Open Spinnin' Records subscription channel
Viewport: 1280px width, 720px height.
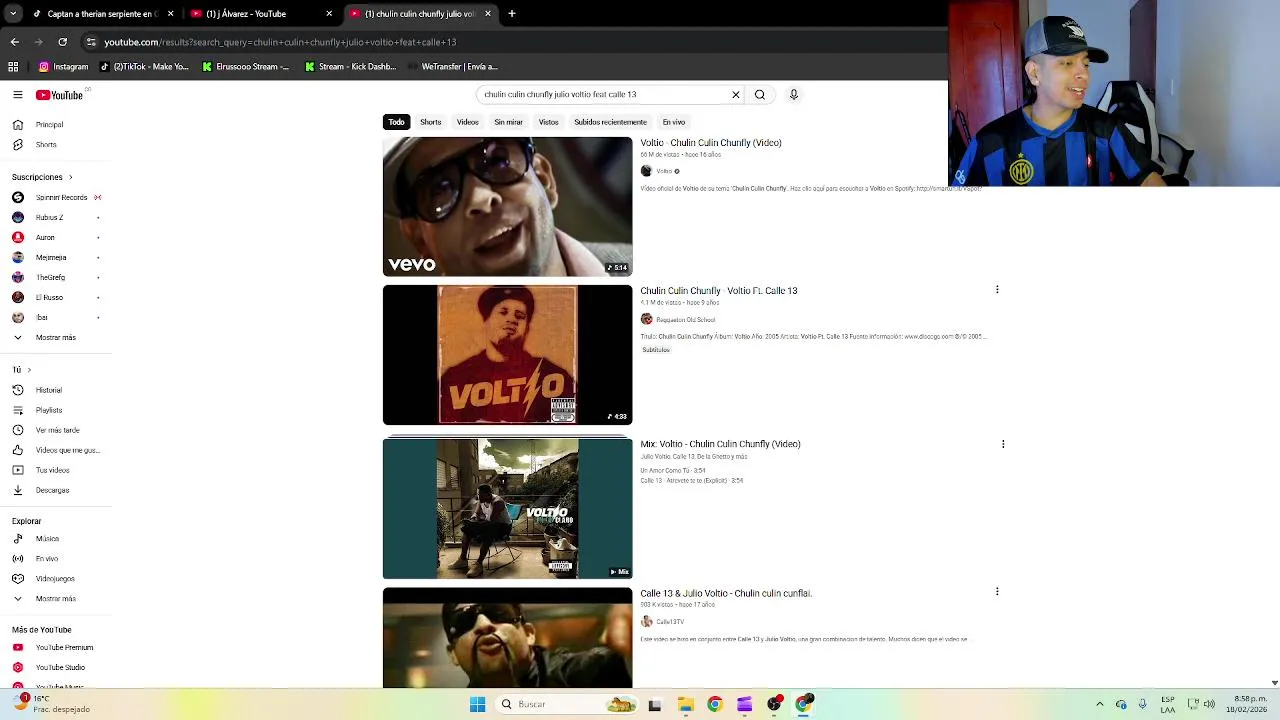tap(56, 198)
